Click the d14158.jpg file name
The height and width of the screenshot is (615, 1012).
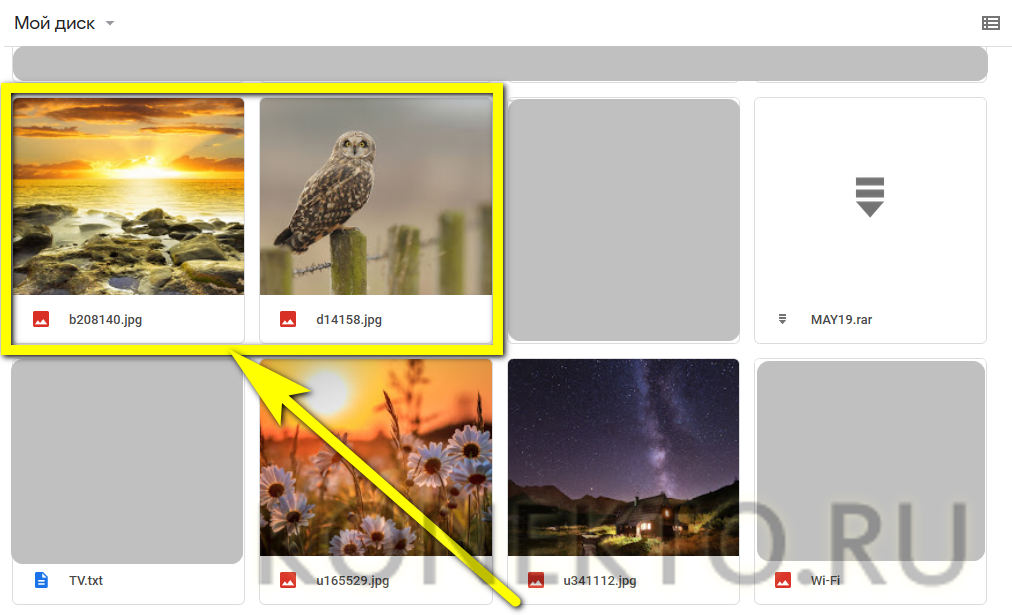pyautogui.click(x=349, y=319)
